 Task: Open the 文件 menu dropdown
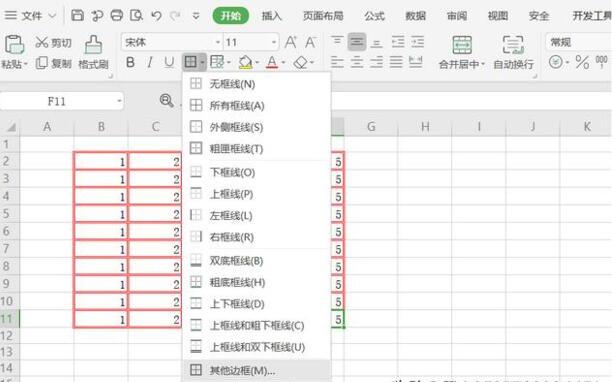(x=30, y=16)
